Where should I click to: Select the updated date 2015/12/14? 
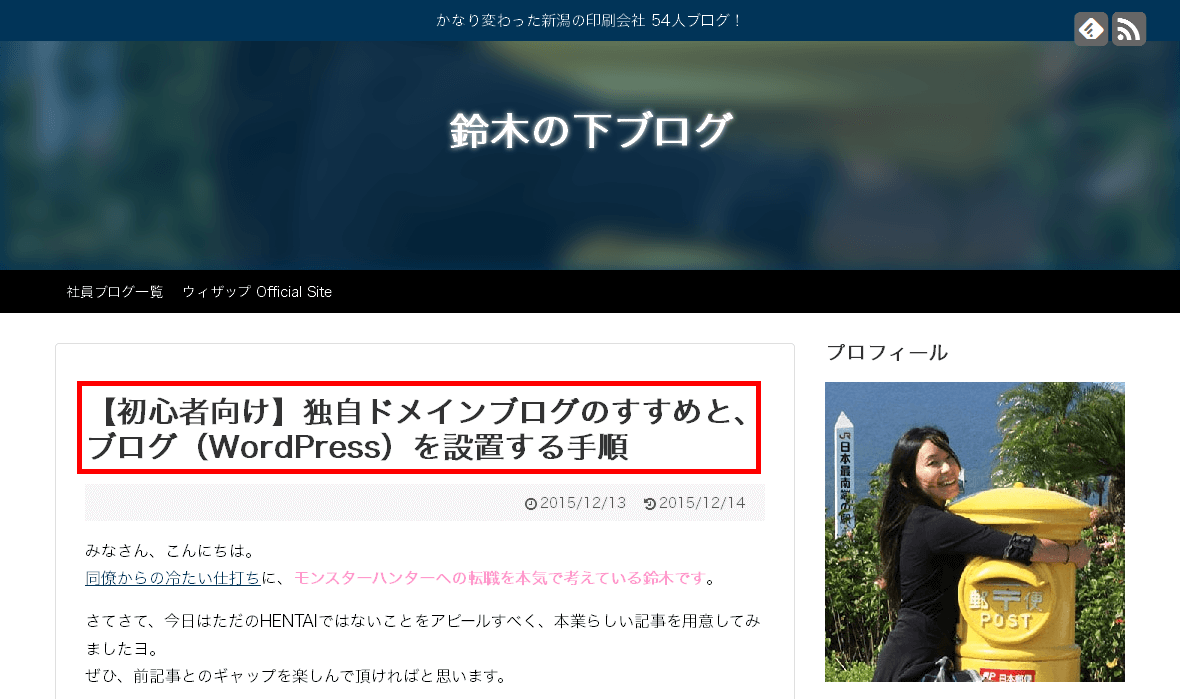(x=700, y=503)
